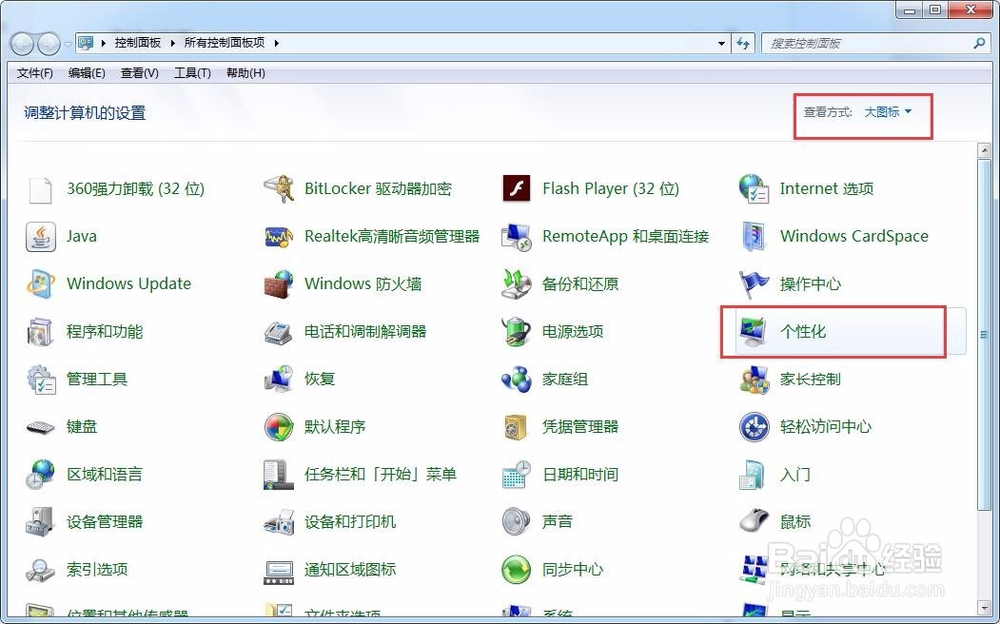Expand the address bar history dropdown arrow

[721, 43]
